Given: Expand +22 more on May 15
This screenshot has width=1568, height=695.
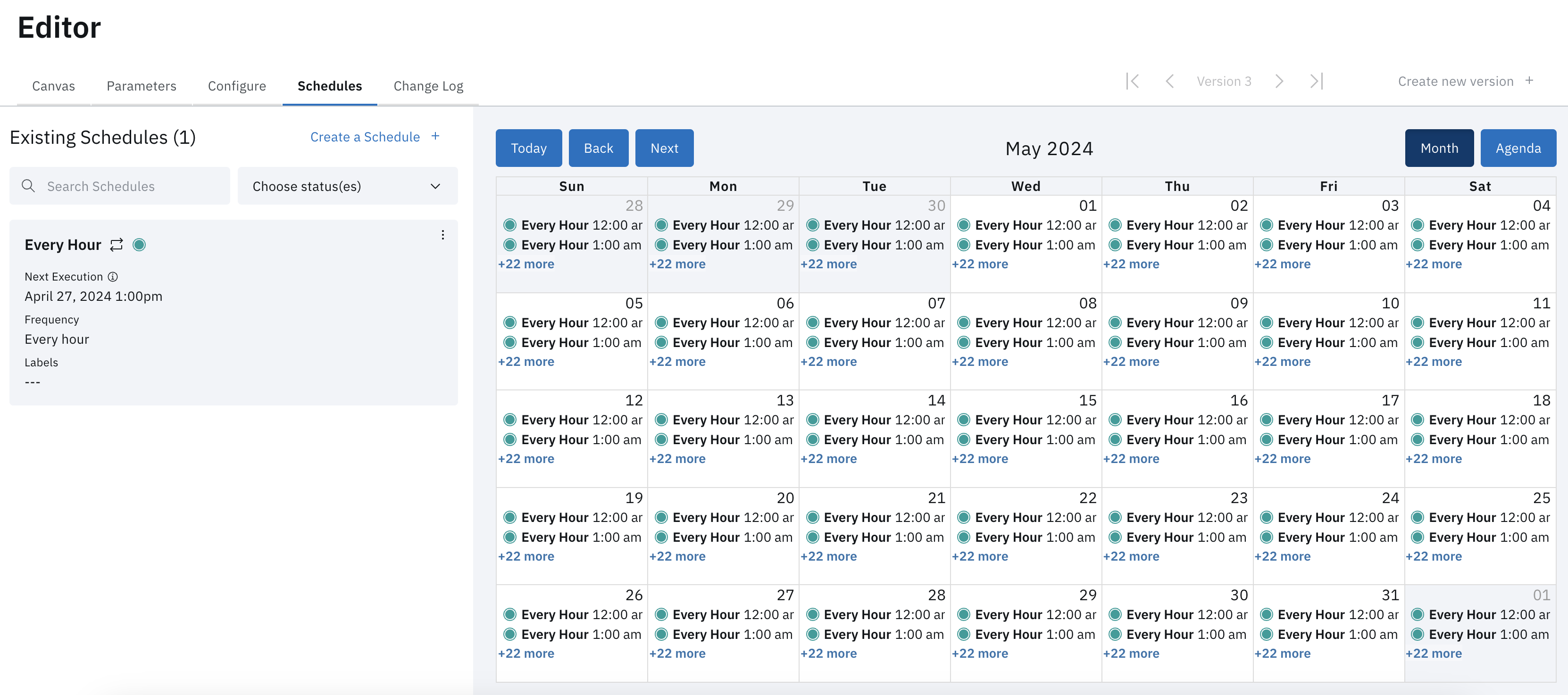Looking at the screenshot, I should coord(979,459).
